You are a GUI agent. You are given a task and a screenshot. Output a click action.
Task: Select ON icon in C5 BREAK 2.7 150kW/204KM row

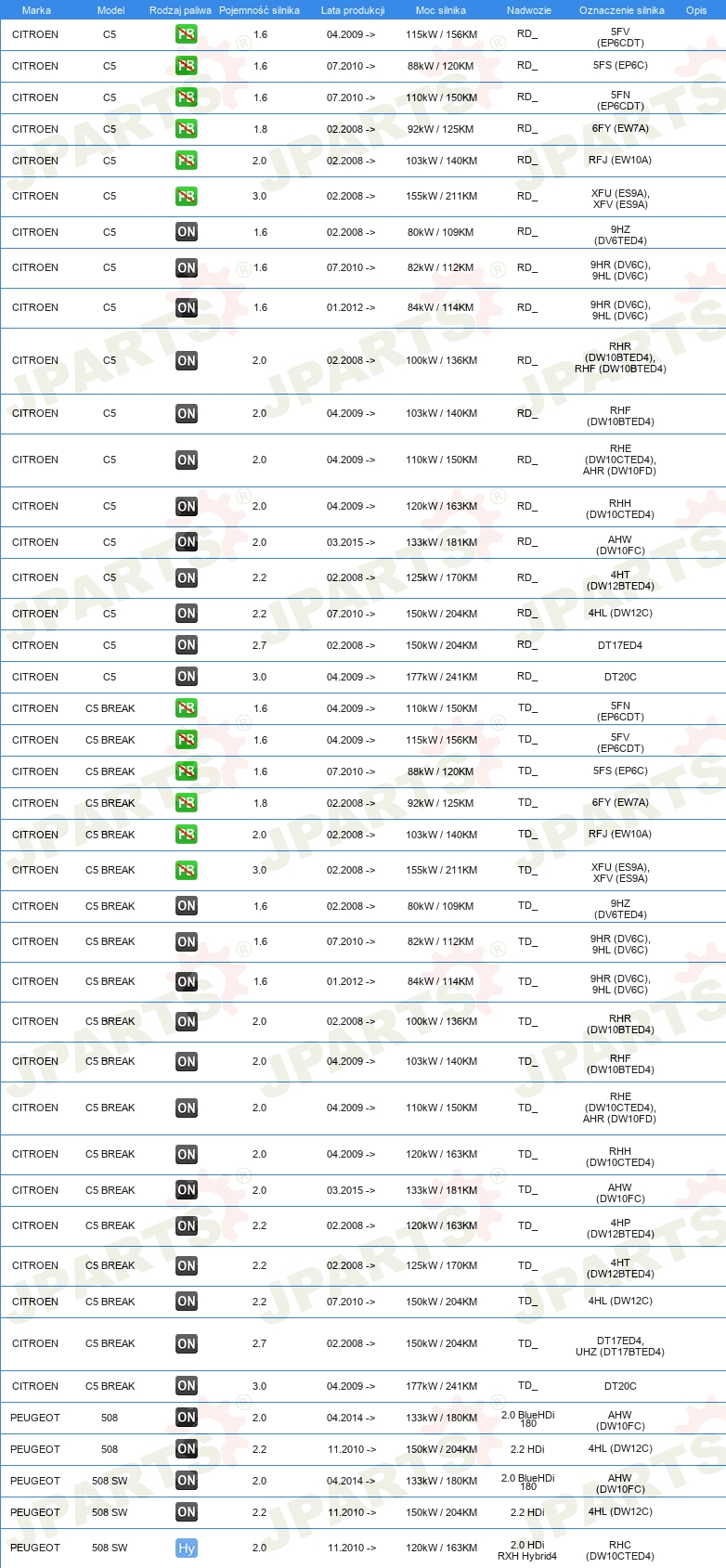pyautogui.click(x=187, y=1344)
